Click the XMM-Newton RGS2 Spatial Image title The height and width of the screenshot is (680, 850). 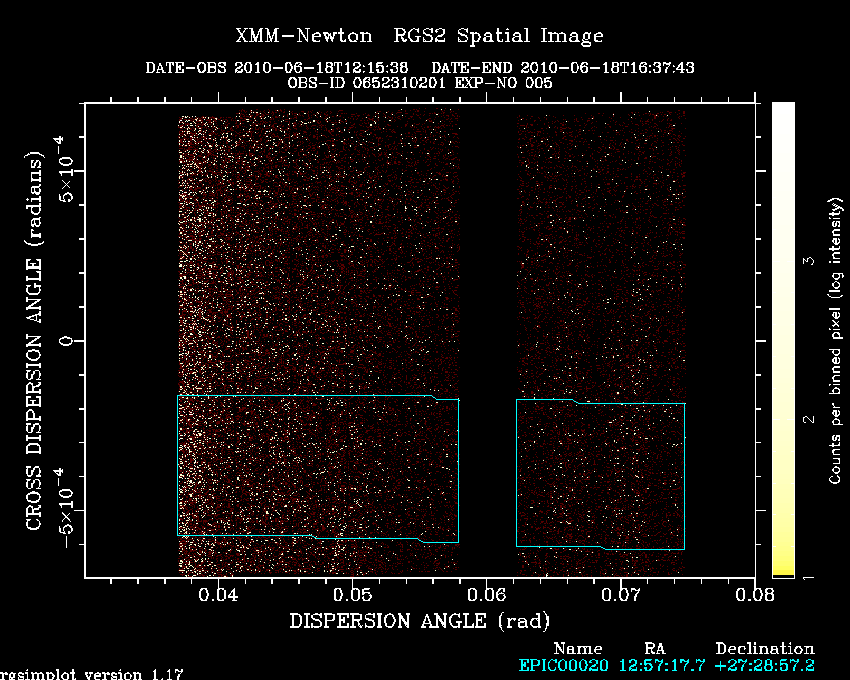tap(419, 36)
